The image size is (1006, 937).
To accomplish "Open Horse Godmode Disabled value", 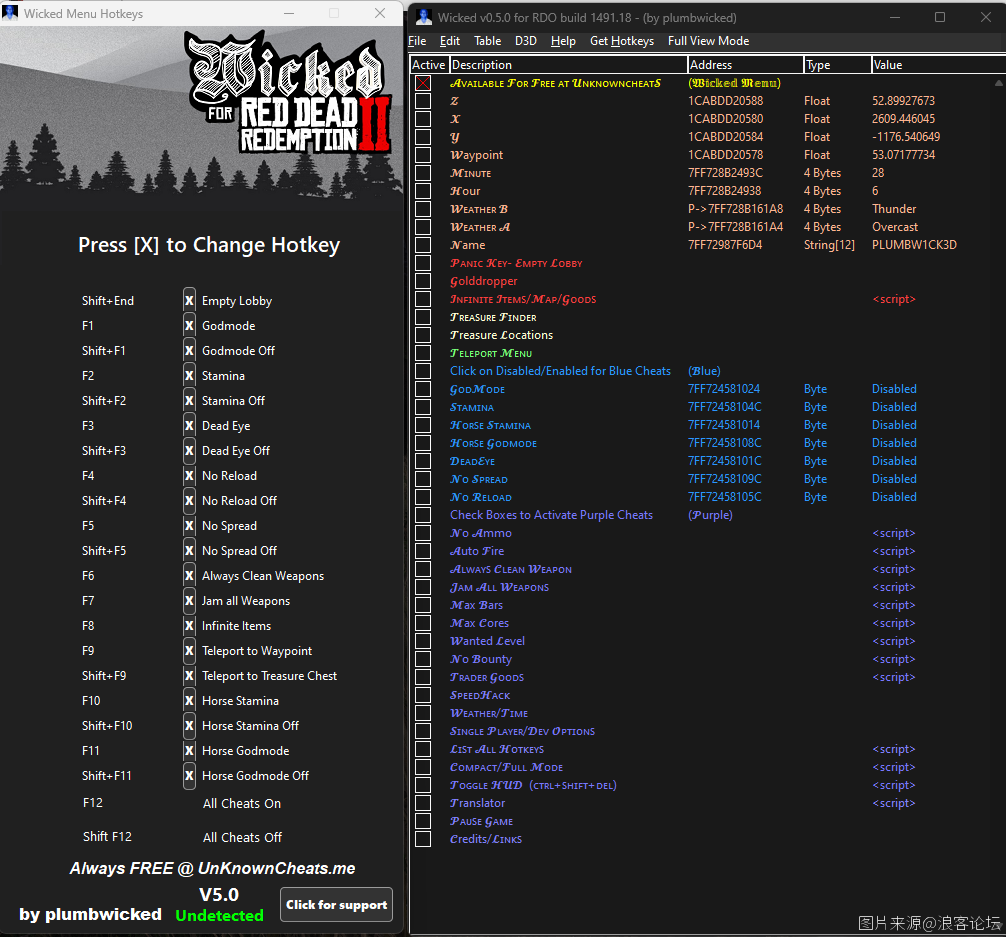I will pyautogui.click(x=894, y=443).
